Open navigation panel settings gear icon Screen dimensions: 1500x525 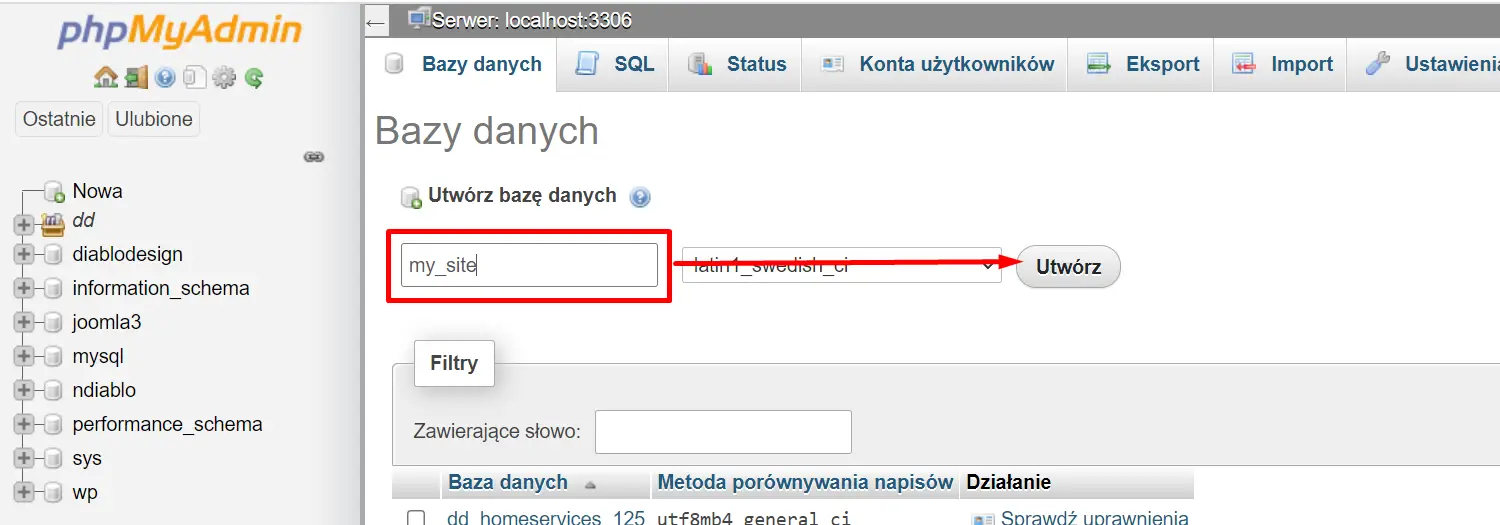pos(224,77)
